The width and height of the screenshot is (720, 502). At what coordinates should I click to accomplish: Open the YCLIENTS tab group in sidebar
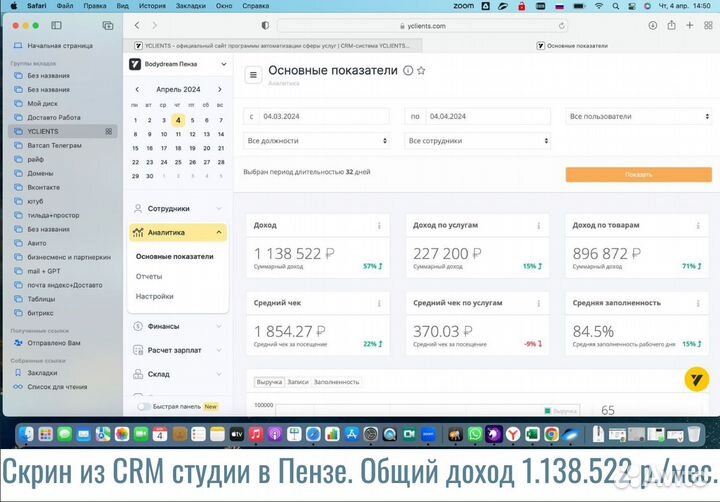[x=63, y=131]
